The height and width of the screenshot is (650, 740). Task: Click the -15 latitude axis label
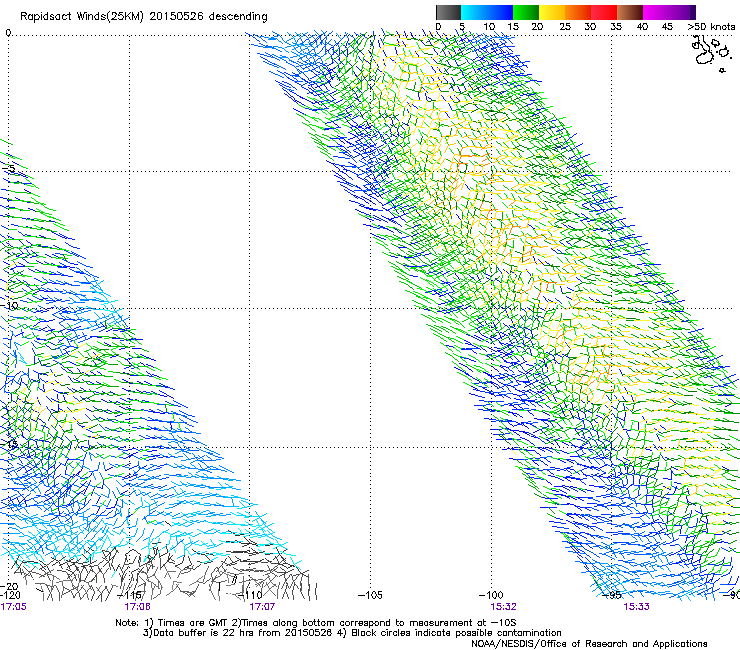[10, 444]
